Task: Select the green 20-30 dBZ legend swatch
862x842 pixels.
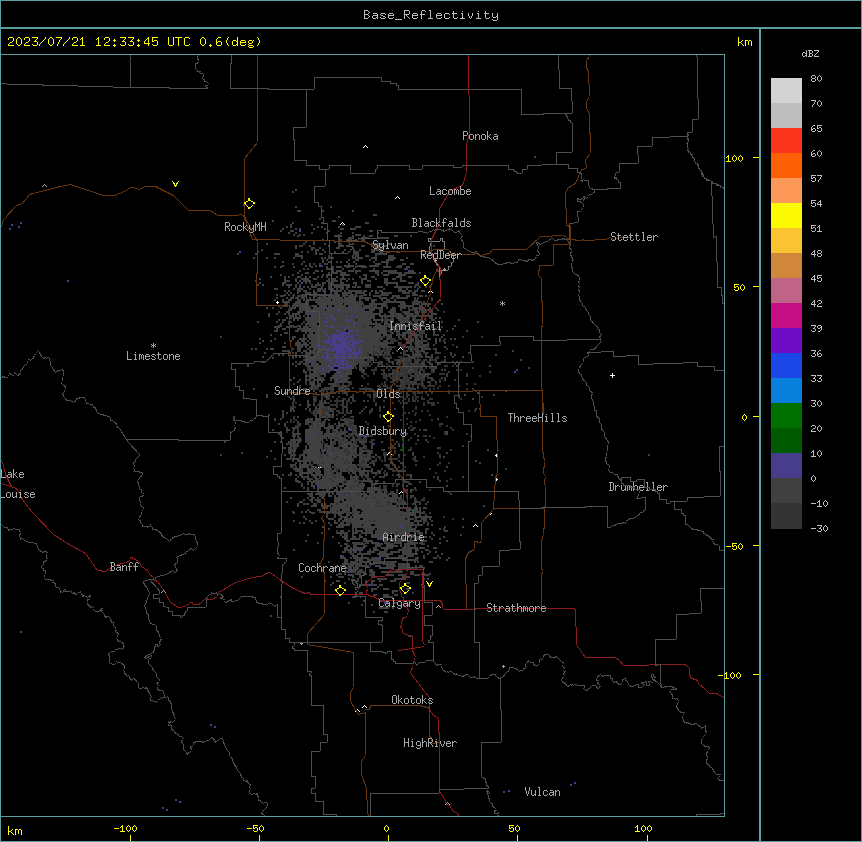Action: tap(786, 416)
